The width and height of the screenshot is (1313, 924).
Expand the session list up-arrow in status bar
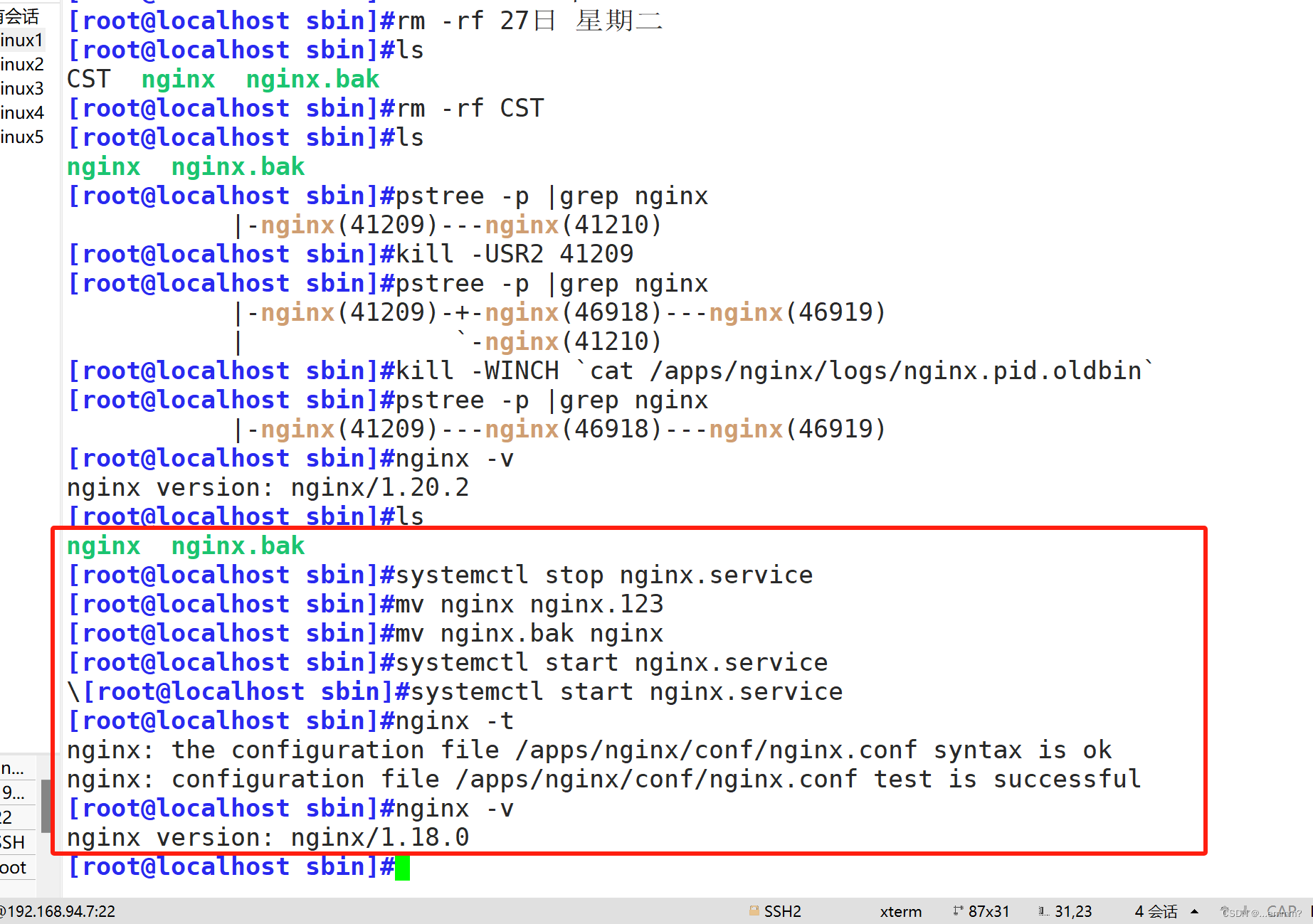coord(1194,911)
